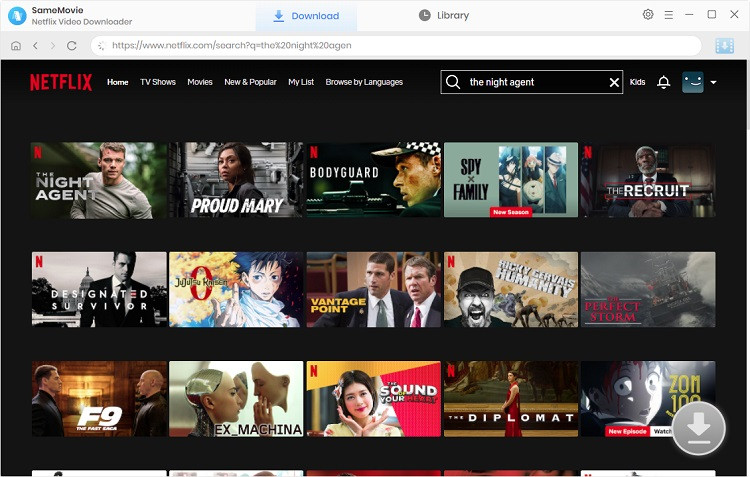This screenshot has width=750, height=477.
Task: Click the New Episode badge on Zom 100
Action: pos(627,431)
